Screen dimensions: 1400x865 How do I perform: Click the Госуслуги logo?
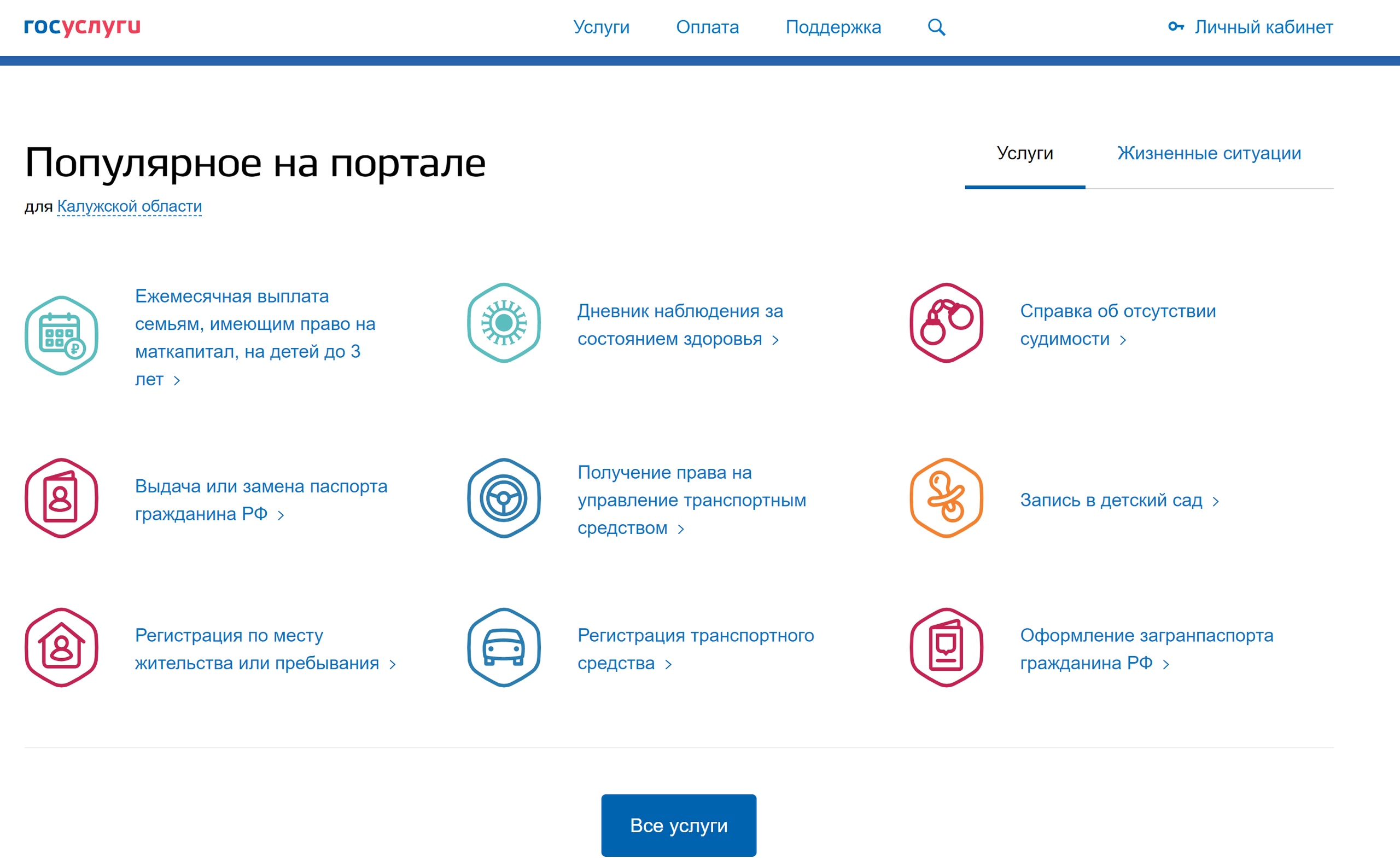point(83,26)
